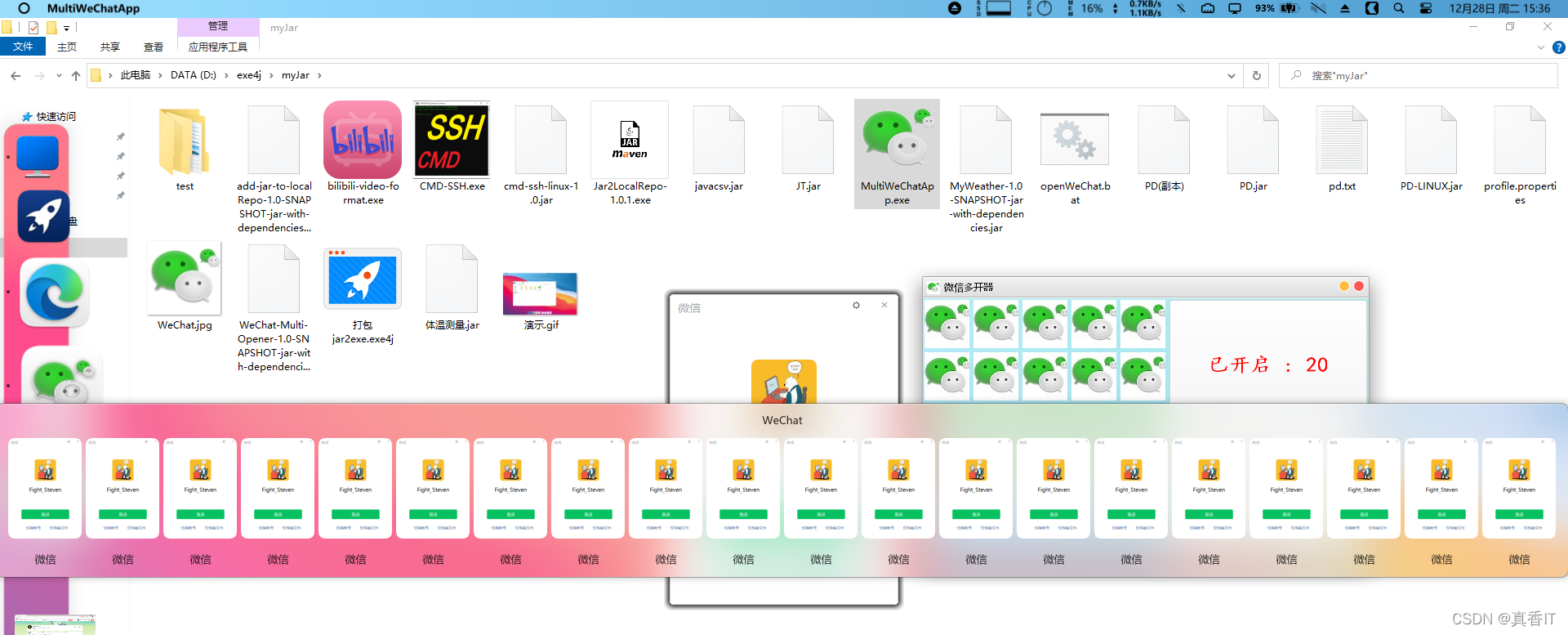The width and height of the screenshot is (1568, 635).
Task: Select the openWeChat.bat batch file
Action: tap(1075, 140)
